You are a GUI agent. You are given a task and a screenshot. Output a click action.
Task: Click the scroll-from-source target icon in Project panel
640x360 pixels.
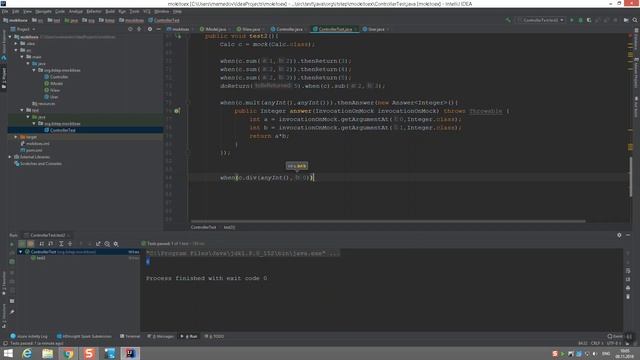pyautogui.click(x=130, y=29)
